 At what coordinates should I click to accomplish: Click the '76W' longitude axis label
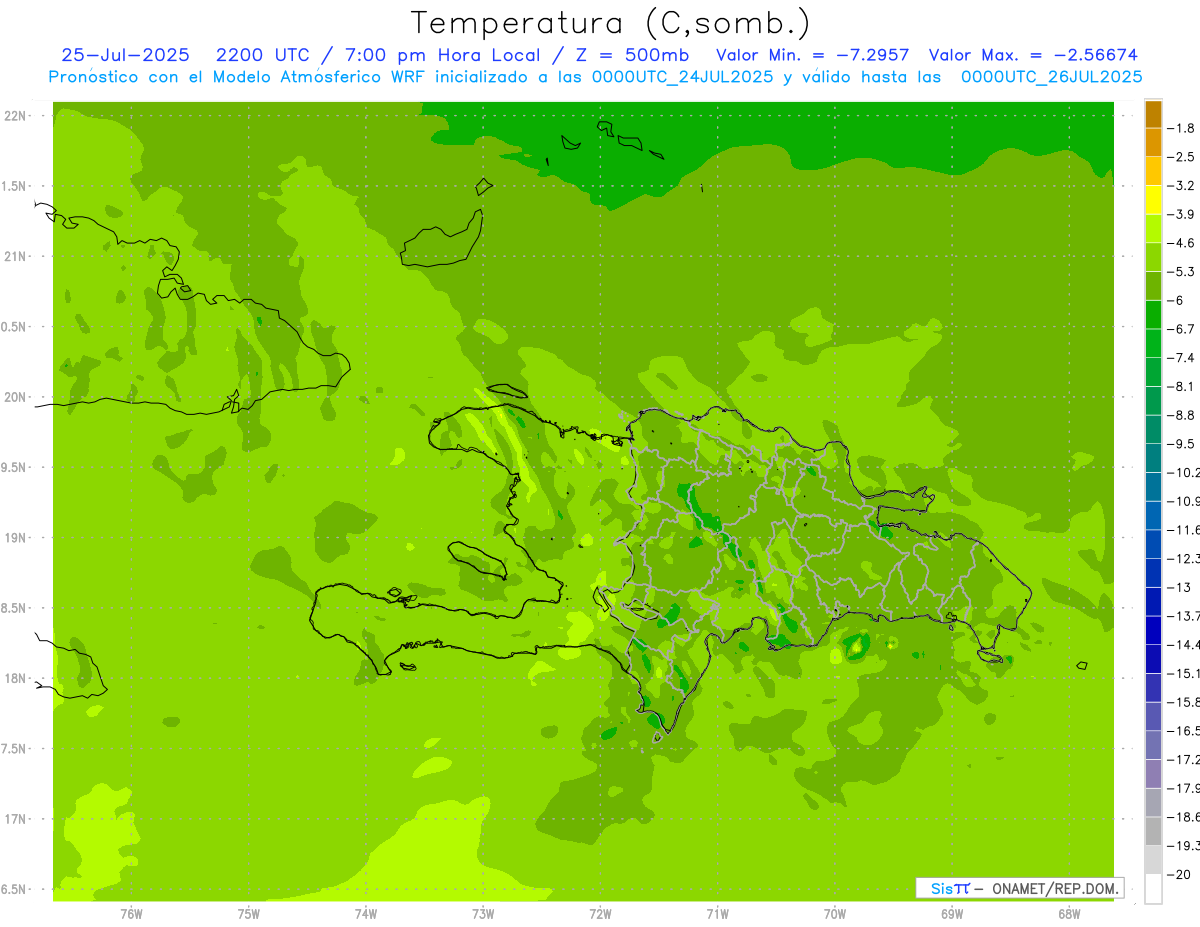pos(131,914)
